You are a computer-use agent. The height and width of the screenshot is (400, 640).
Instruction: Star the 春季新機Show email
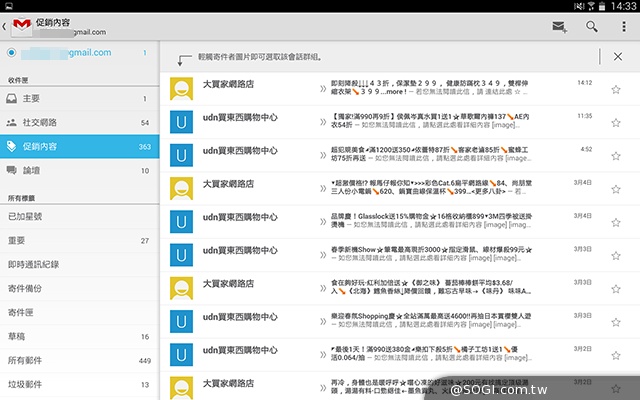pyautogui.click(x=616, y=256)
